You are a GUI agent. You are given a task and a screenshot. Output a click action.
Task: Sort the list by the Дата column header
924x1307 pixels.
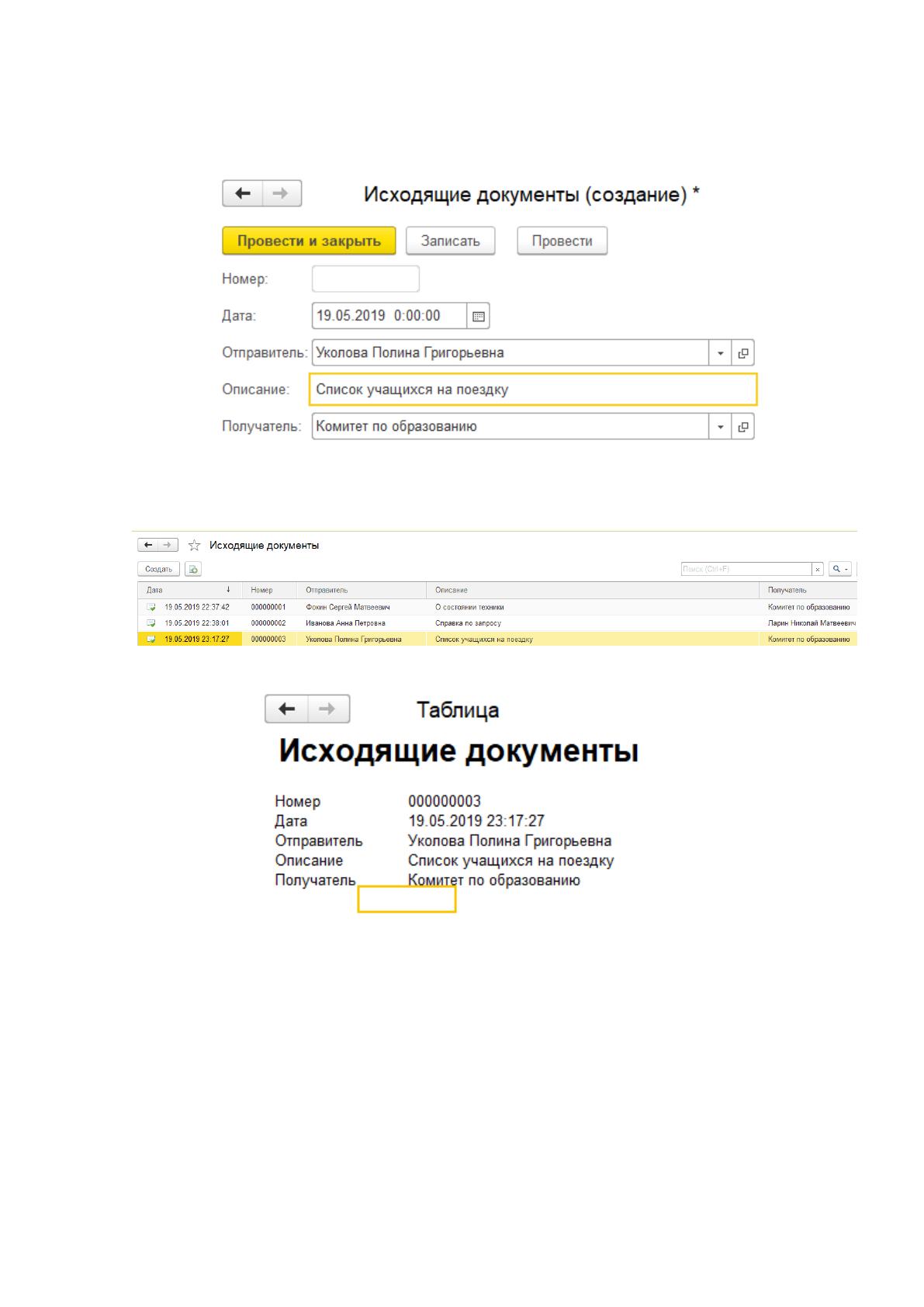(x=190, y=590)
